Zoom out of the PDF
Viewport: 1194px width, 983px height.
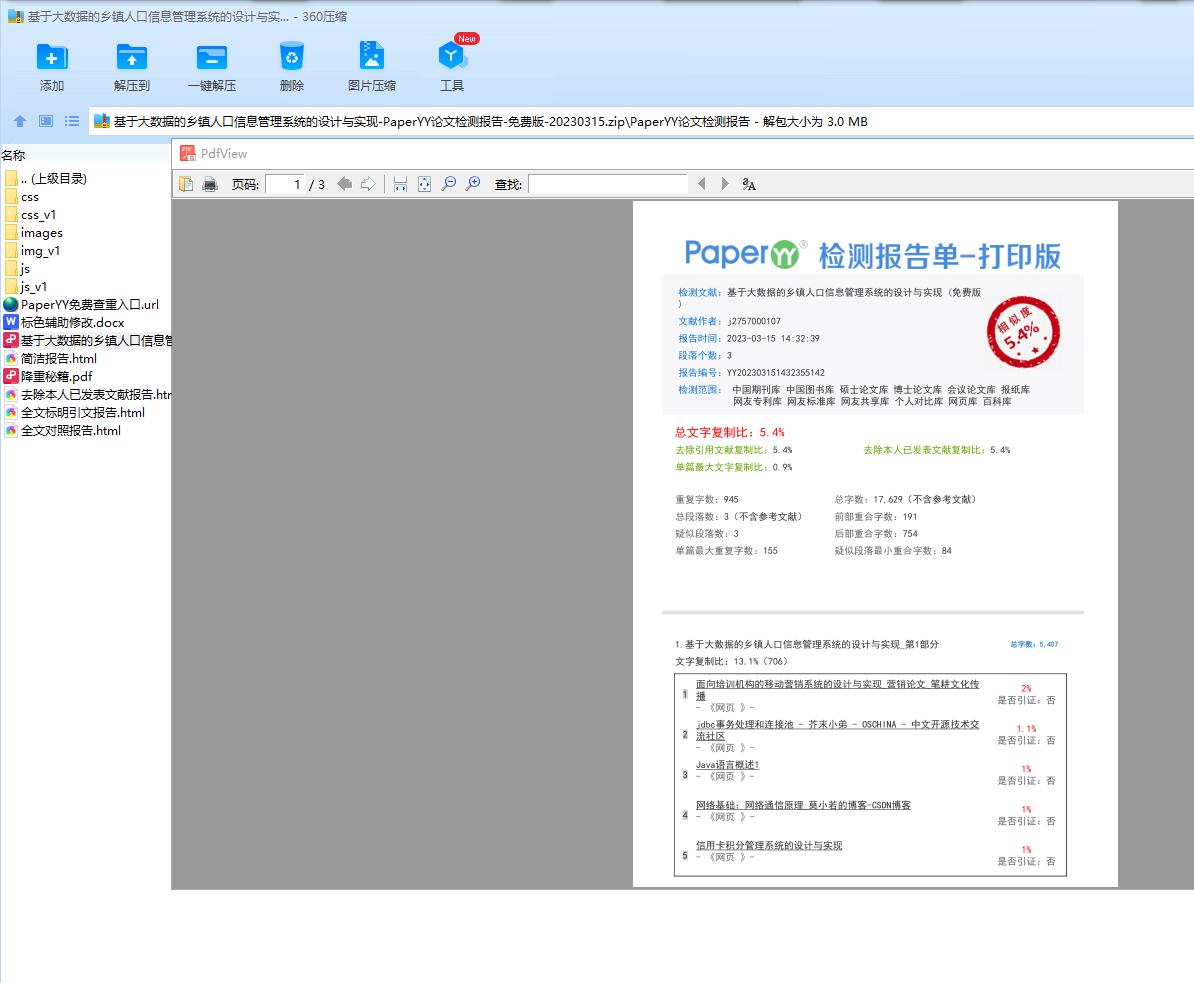[x=449, y=184]
